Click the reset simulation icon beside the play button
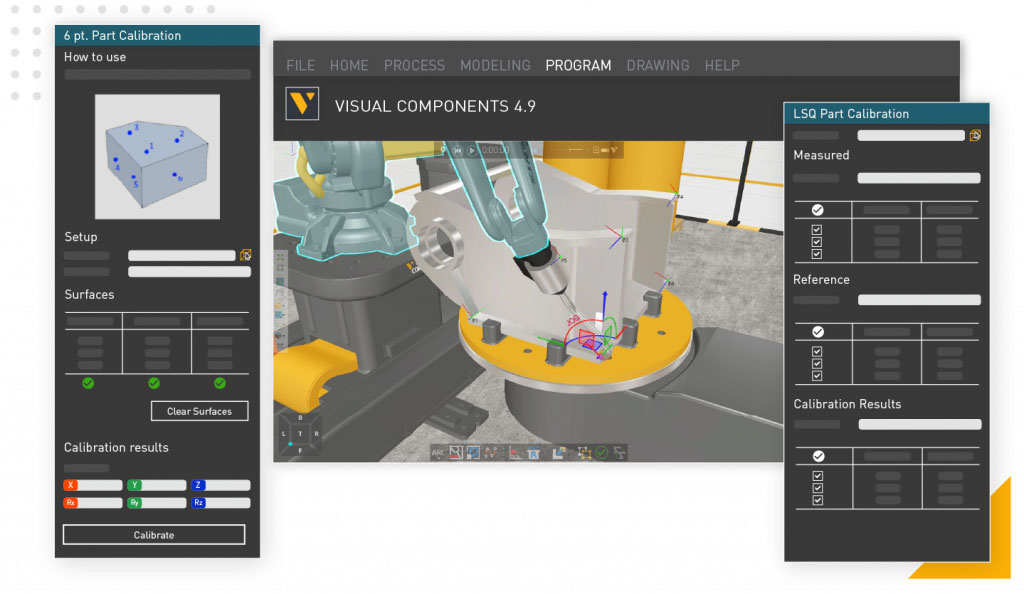Screen dimensions: 1024x594 coord(457,150)
